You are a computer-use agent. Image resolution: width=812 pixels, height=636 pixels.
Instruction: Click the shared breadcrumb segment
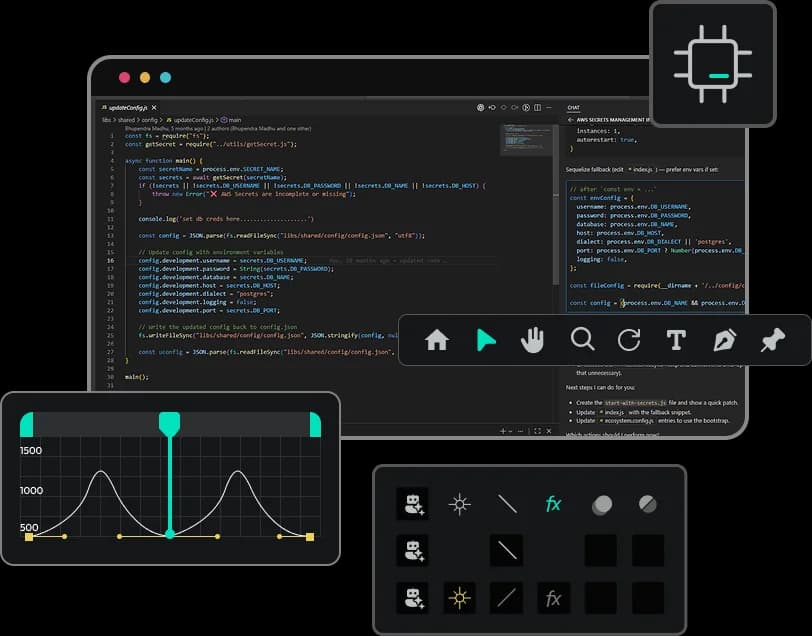(126, 120)
